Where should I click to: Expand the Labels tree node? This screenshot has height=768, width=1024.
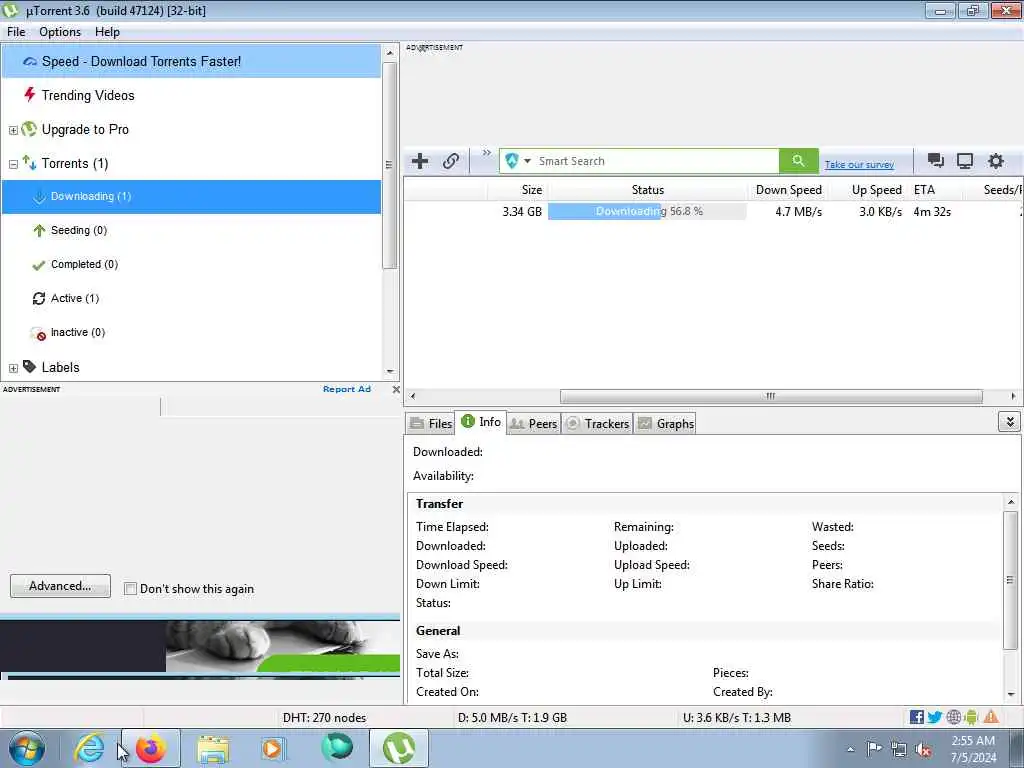(x=13, y=368)
